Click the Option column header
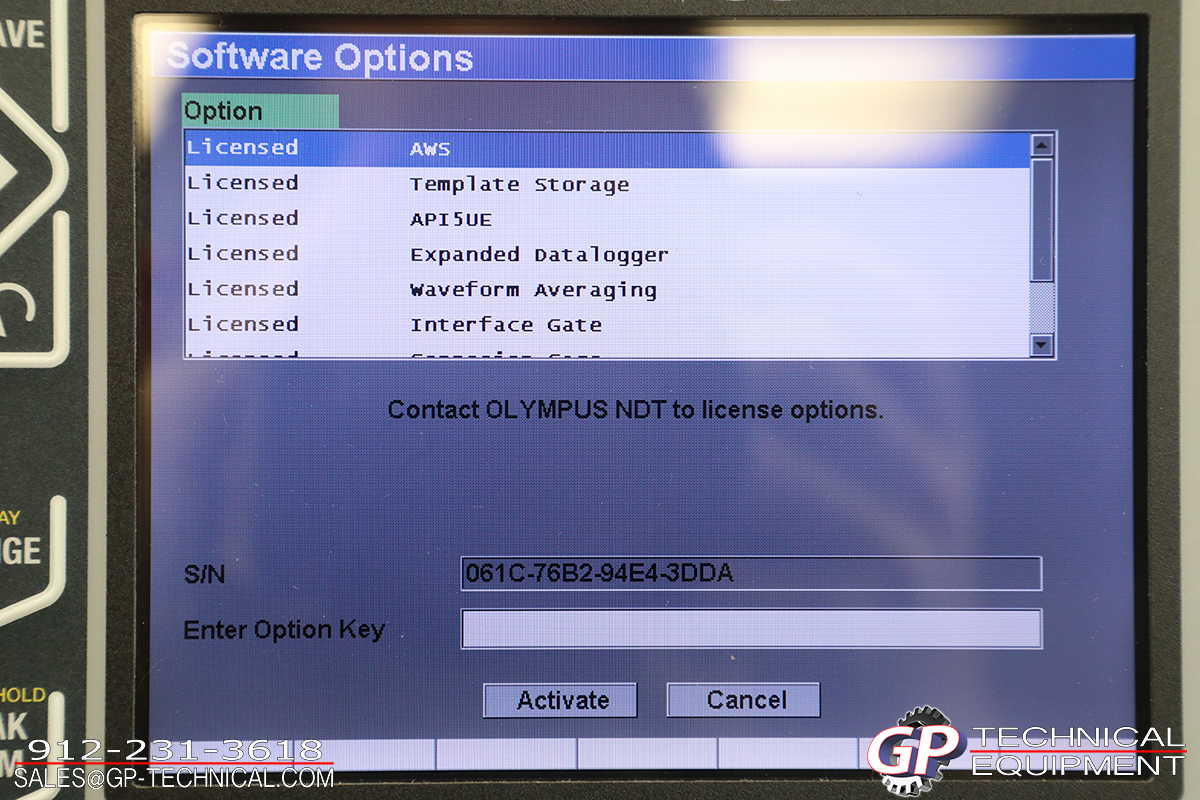 pyautogui.click(x=260, y=111)
